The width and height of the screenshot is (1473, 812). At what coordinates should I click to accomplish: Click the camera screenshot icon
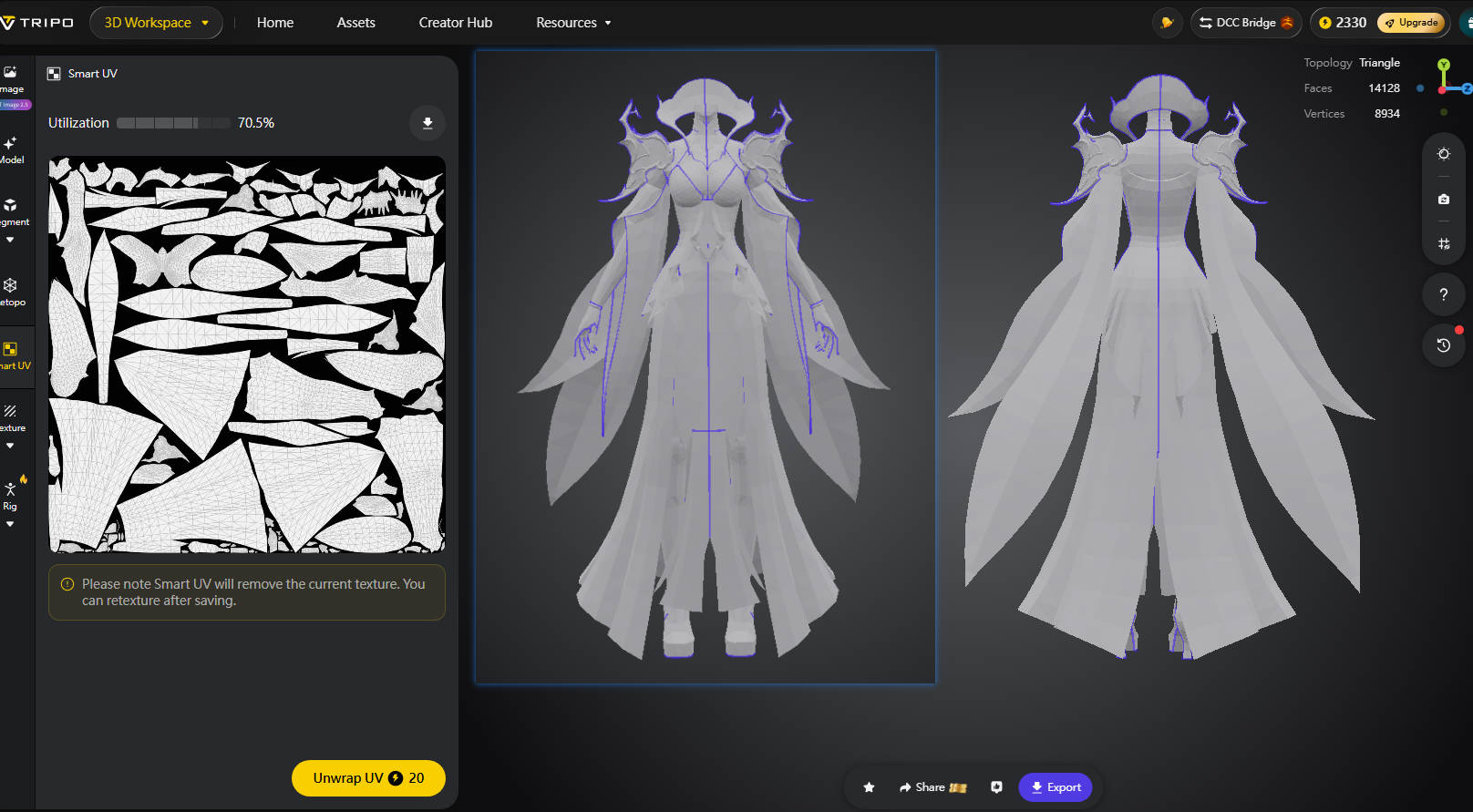click(x=1444, y=199)
